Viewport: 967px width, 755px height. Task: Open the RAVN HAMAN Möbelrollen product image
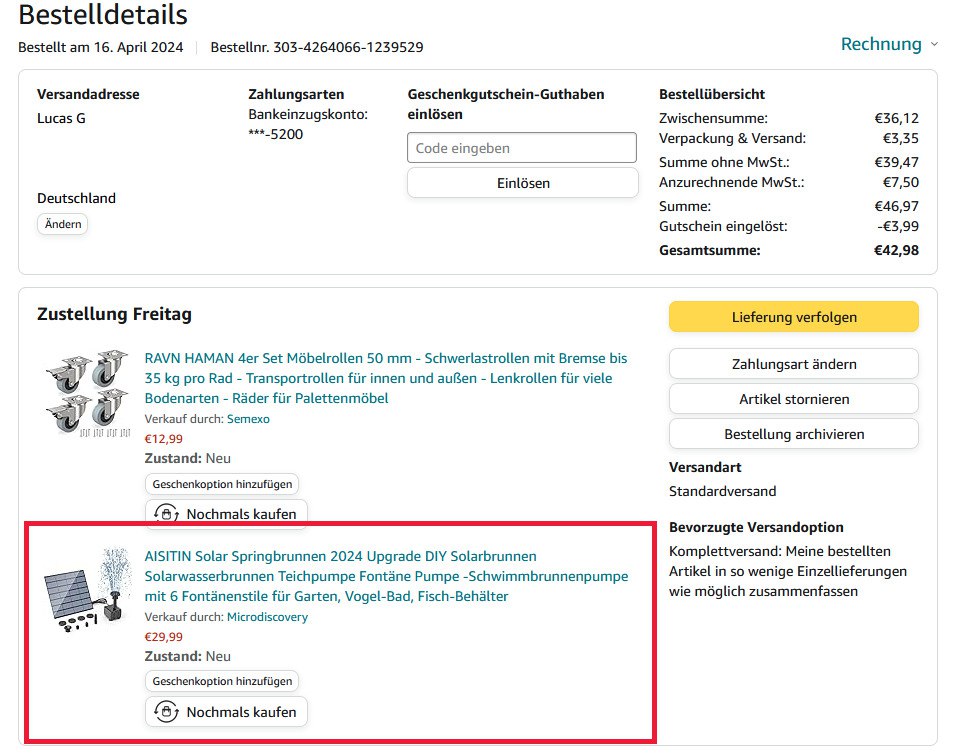[86, 393]
